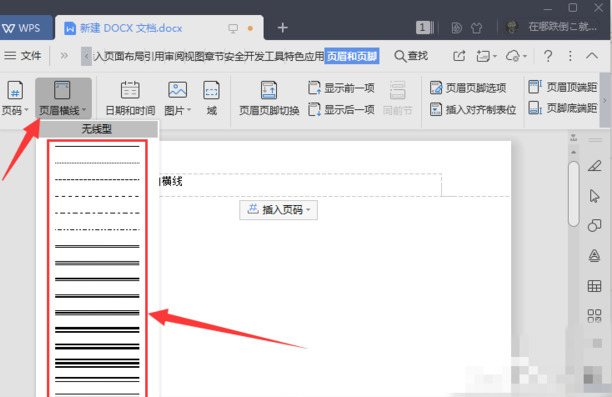Open the user account avatar
This screenshot has height=397, width=612.
(x=512, y=27)
